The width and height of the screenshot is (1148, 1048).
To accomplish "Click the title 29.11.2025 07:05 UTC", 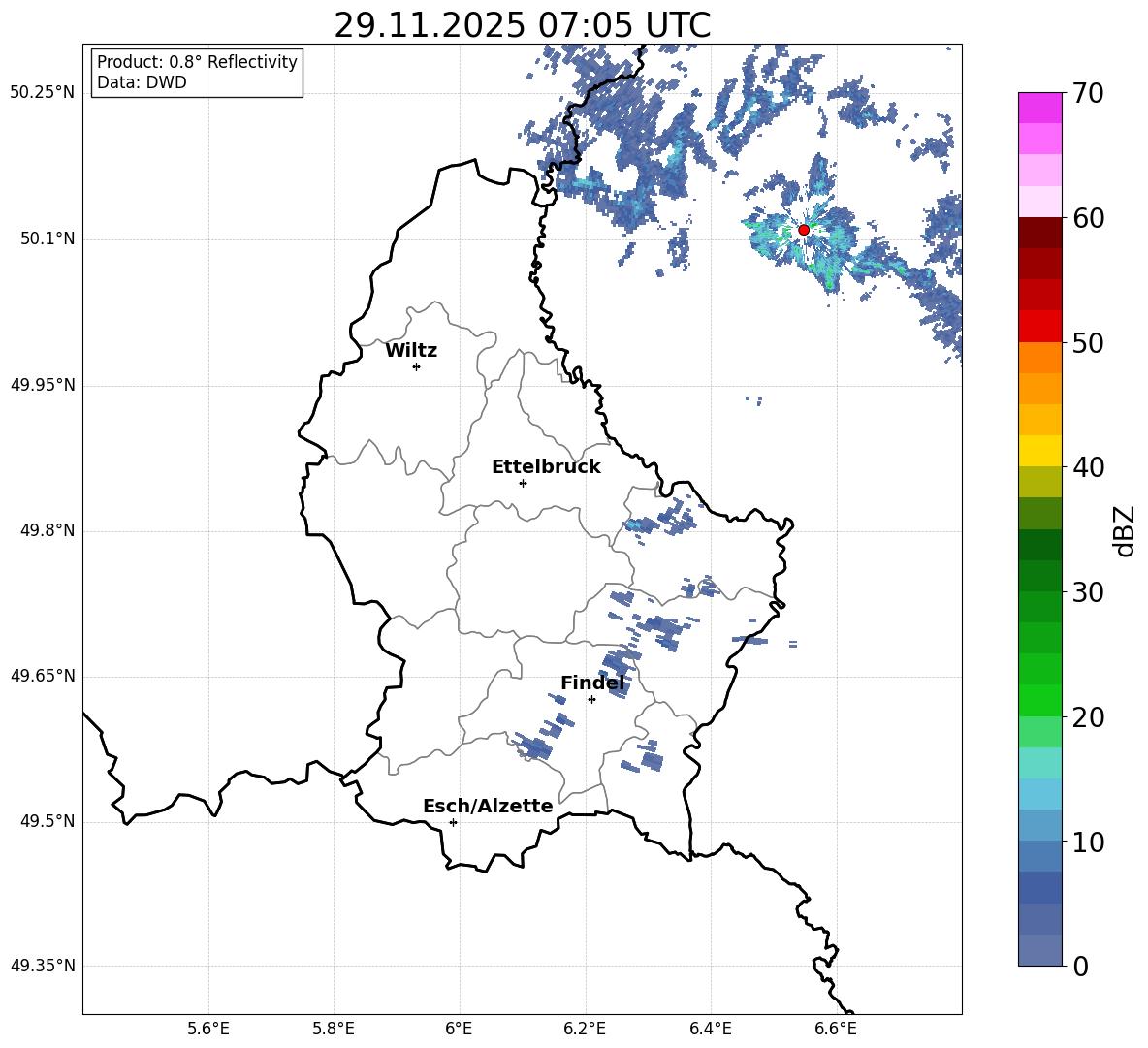I will pyautogui.click(x=522, y=25).
